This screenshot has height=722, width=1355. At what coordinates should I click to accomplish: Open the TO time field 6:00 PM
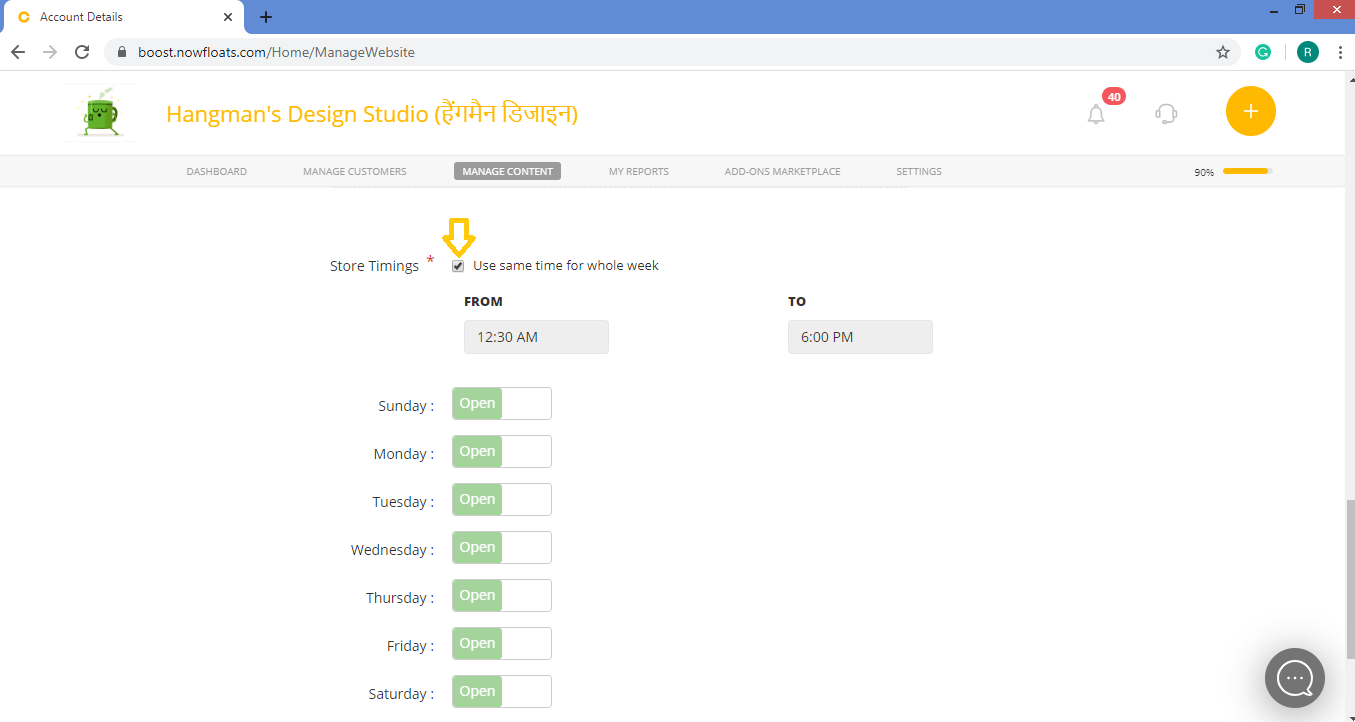tap(860, 337)
